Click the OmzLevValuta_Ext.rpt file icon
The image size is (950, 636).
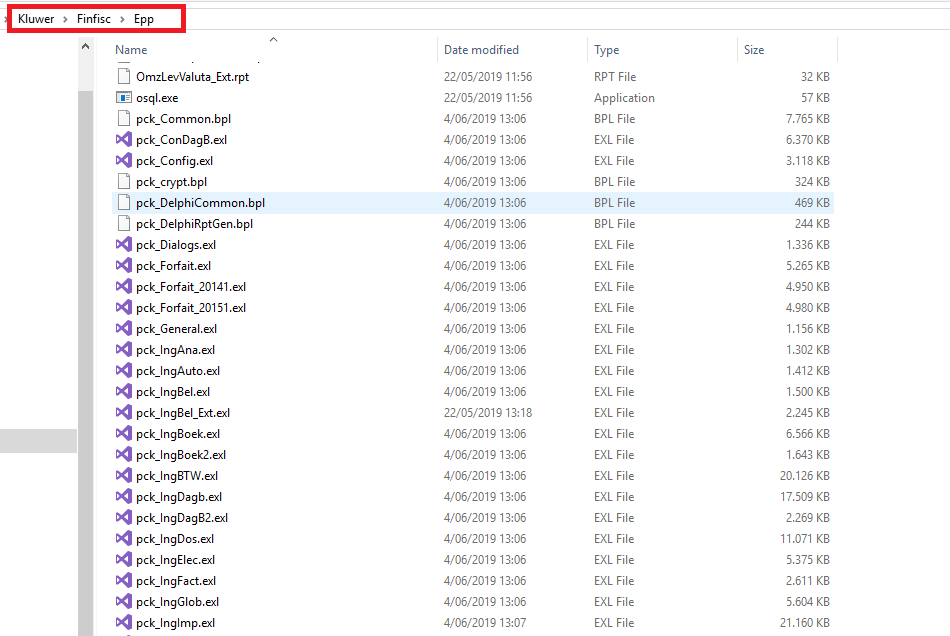pos(124,77)
